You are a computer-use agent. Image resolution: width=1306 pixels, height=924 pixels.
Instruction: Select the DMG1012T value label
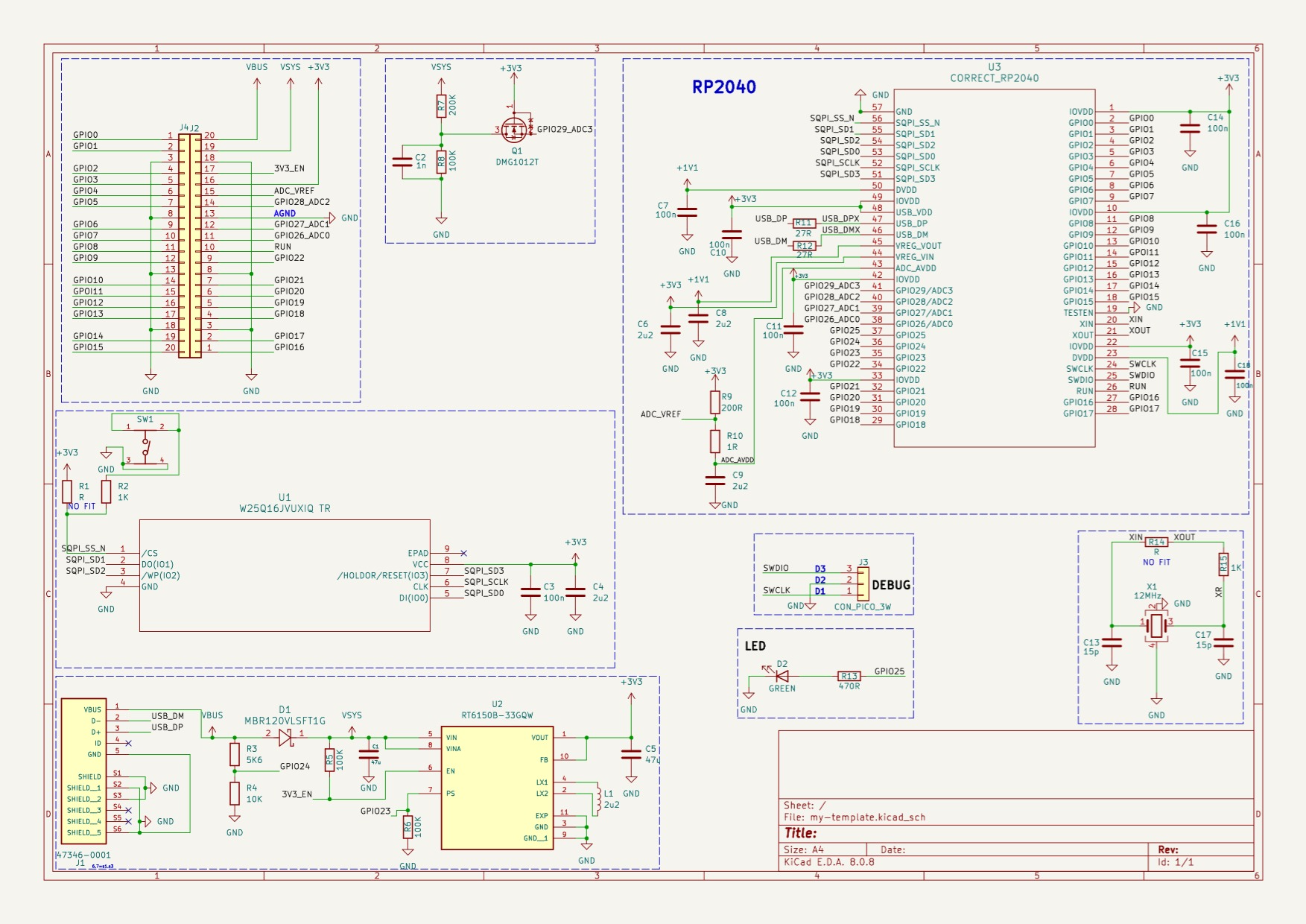[x=517, y=162]
